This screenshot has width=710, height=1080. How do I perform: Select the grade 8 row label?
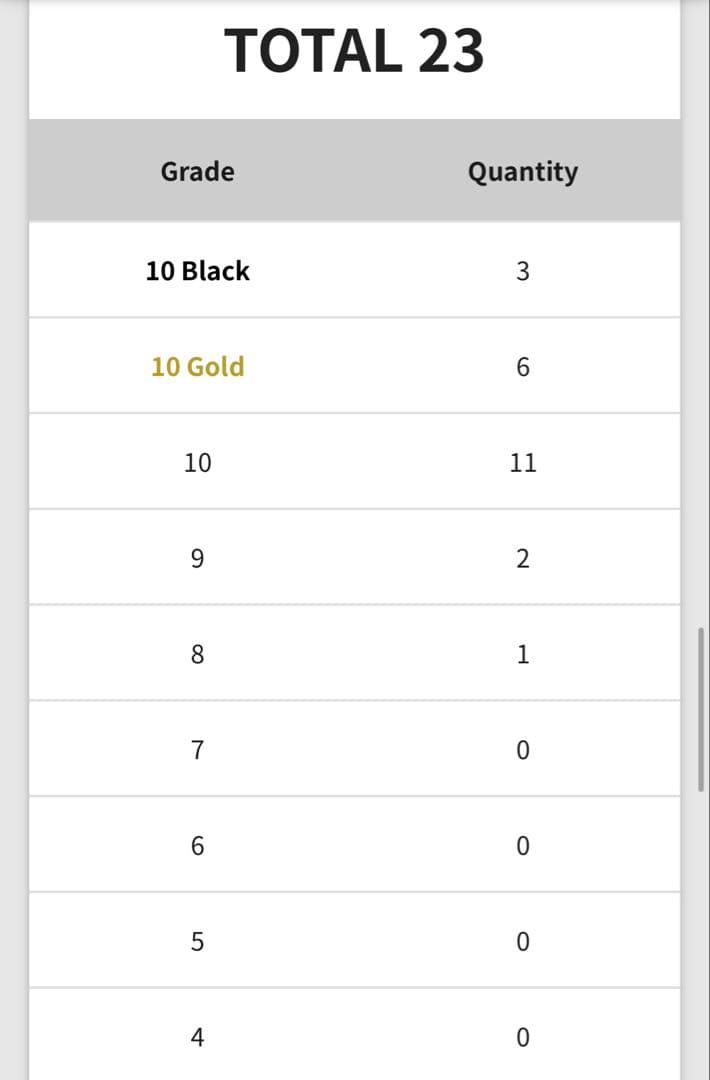click(x=197, y=654)
